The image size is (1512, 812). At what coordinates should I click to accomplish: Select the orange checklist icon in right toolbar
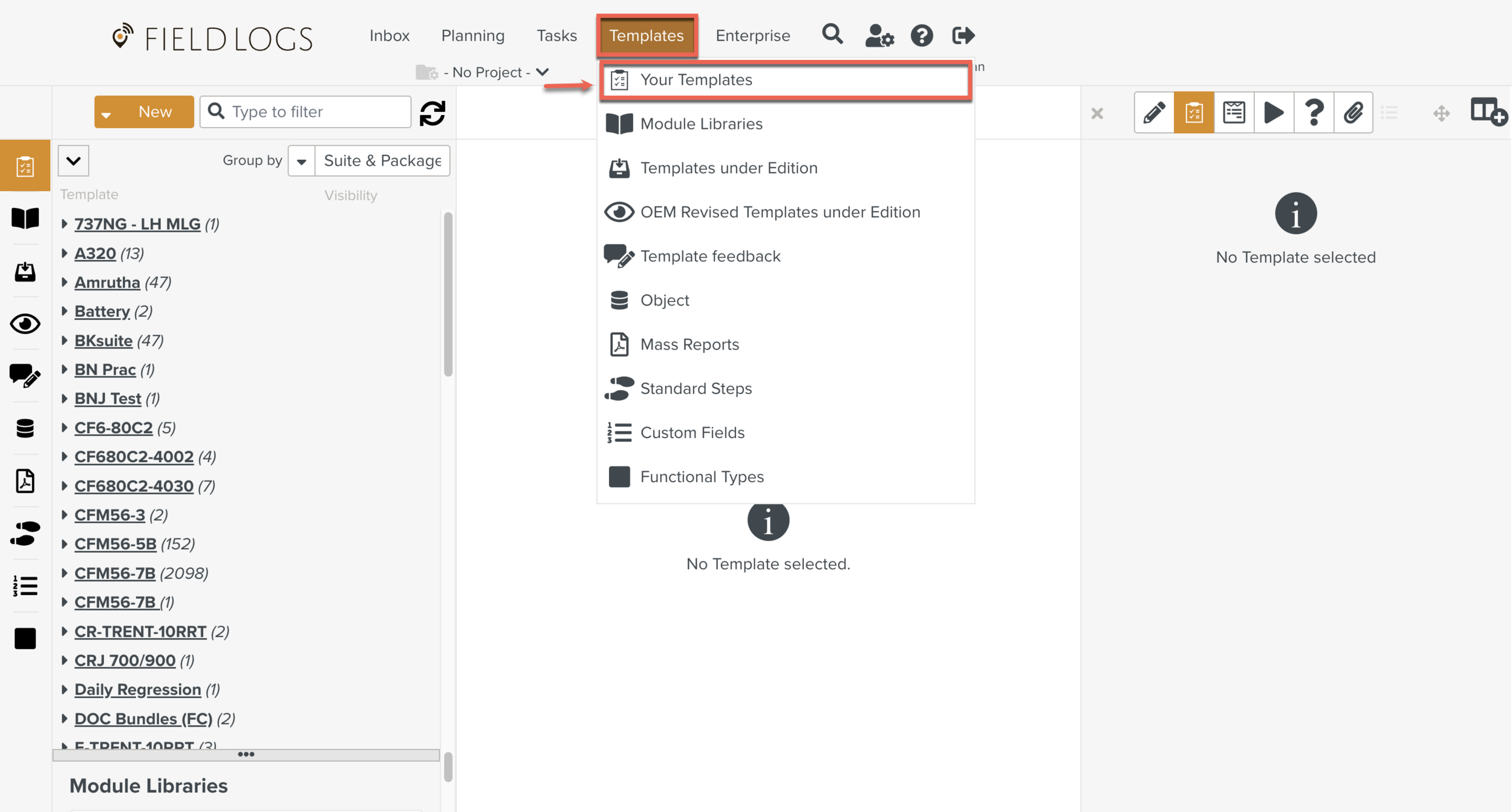pyautogui.click(x=1194, y=113)
